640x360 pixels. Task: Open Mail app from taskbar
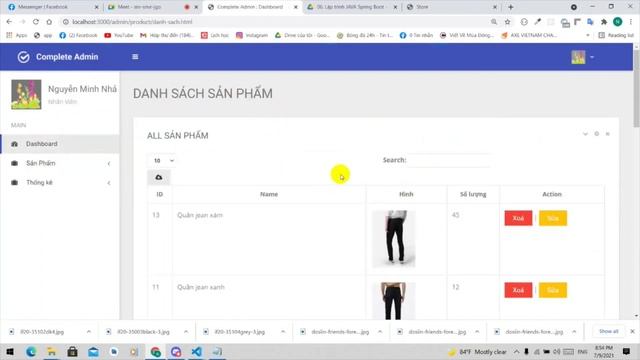point(93,352)
